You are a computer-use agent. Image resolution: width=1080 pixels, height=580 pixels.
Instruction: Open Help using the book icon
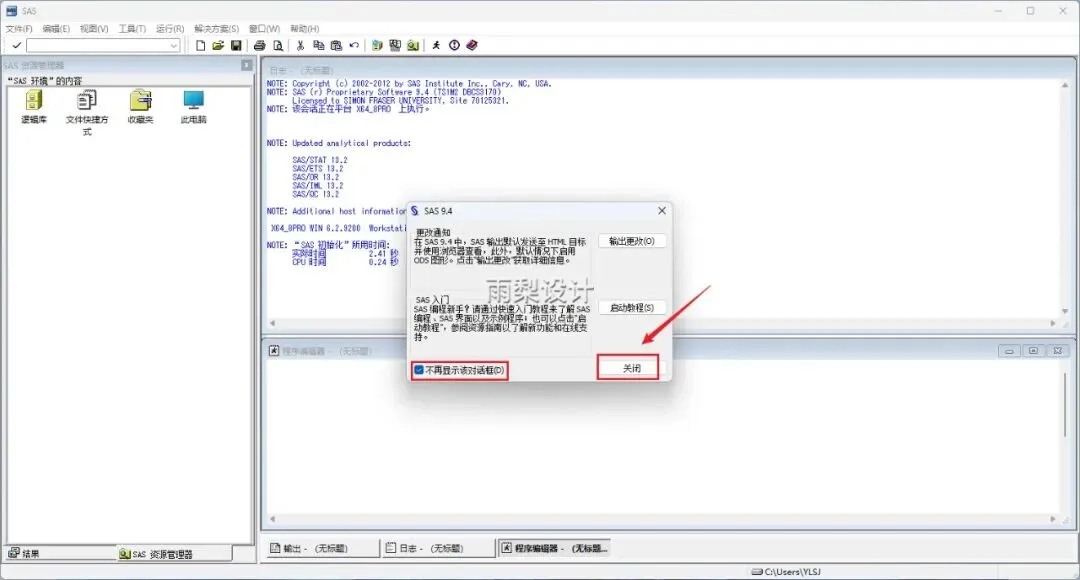[x=472, y=45]
